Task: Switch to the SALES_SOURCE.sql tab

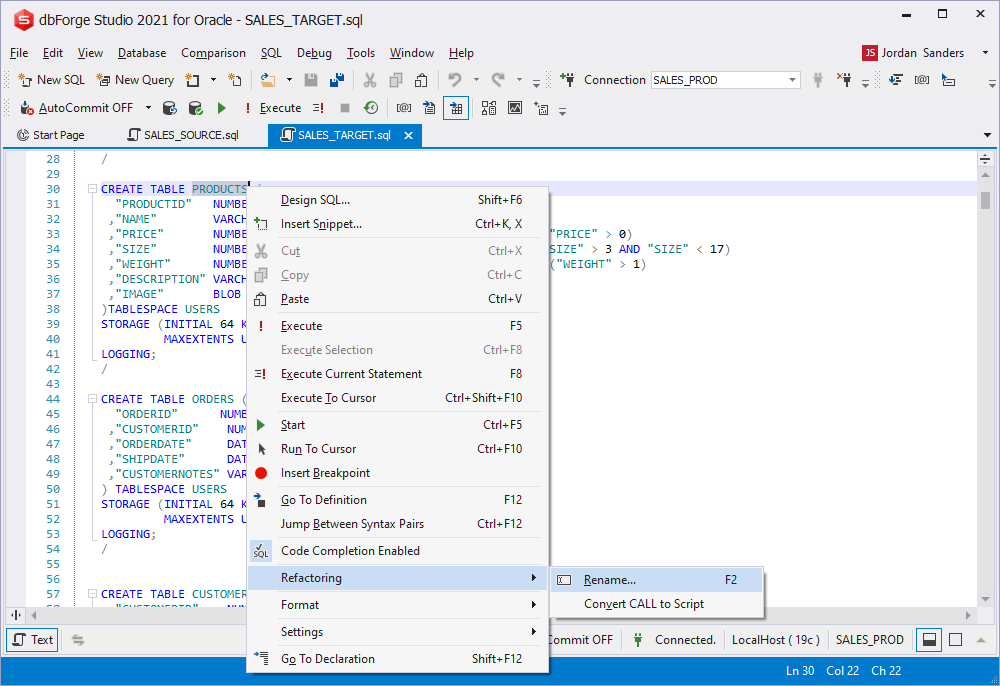Action: point(183,135)
